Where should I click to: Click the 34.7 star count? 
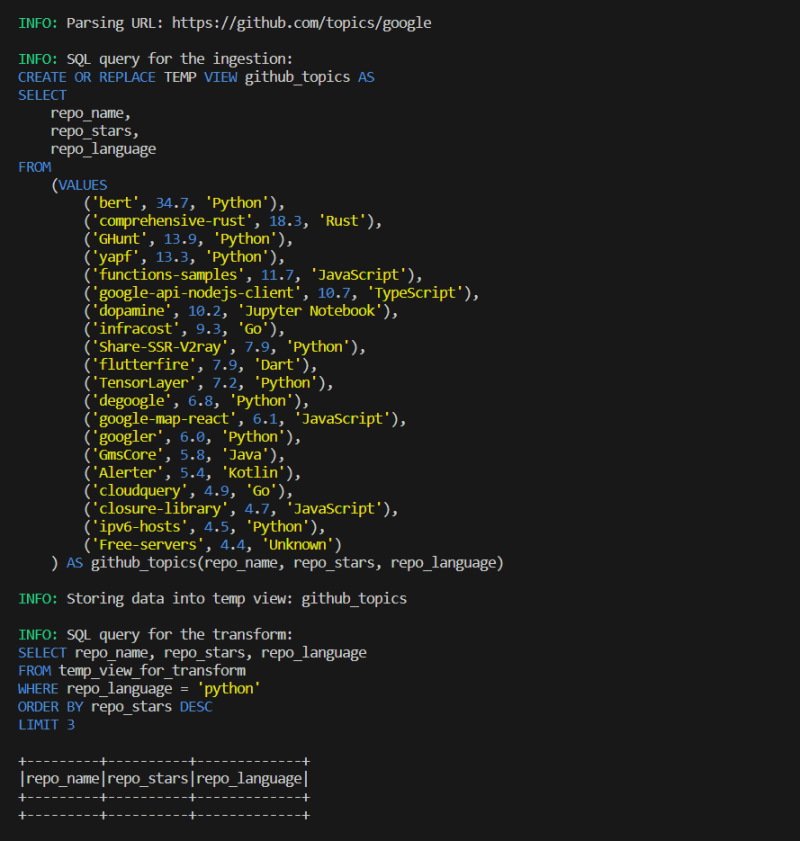pos(172,203)
